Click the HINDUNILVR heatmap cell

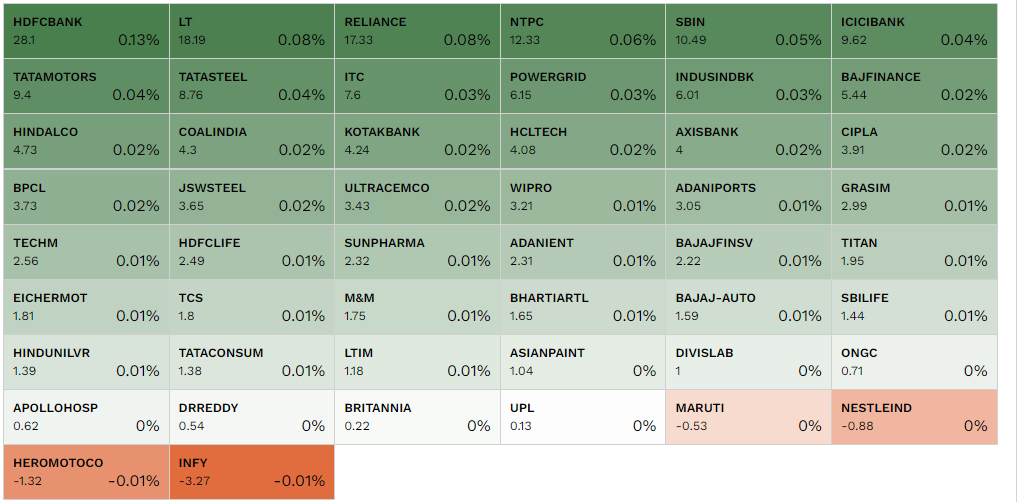pos(86,362)
